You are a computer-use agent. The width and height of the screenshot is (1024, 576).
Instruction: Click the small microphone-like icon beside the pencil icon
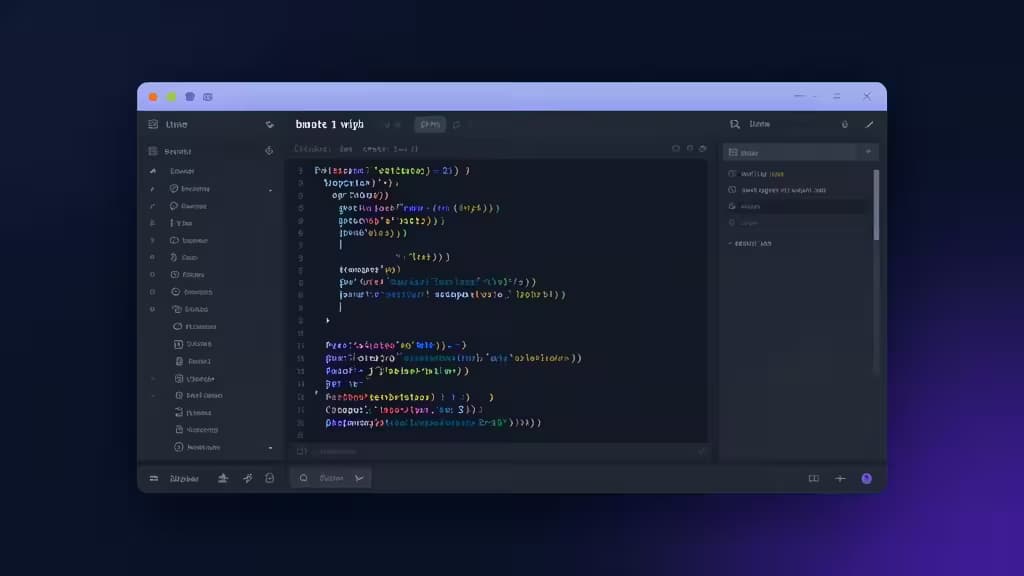tap(844, 124)
